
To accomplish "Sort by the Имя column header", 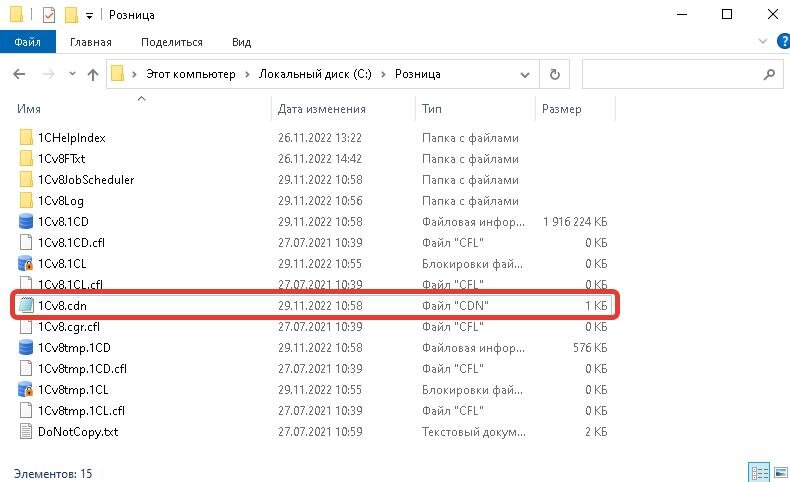I will click(x=29, y=109).
